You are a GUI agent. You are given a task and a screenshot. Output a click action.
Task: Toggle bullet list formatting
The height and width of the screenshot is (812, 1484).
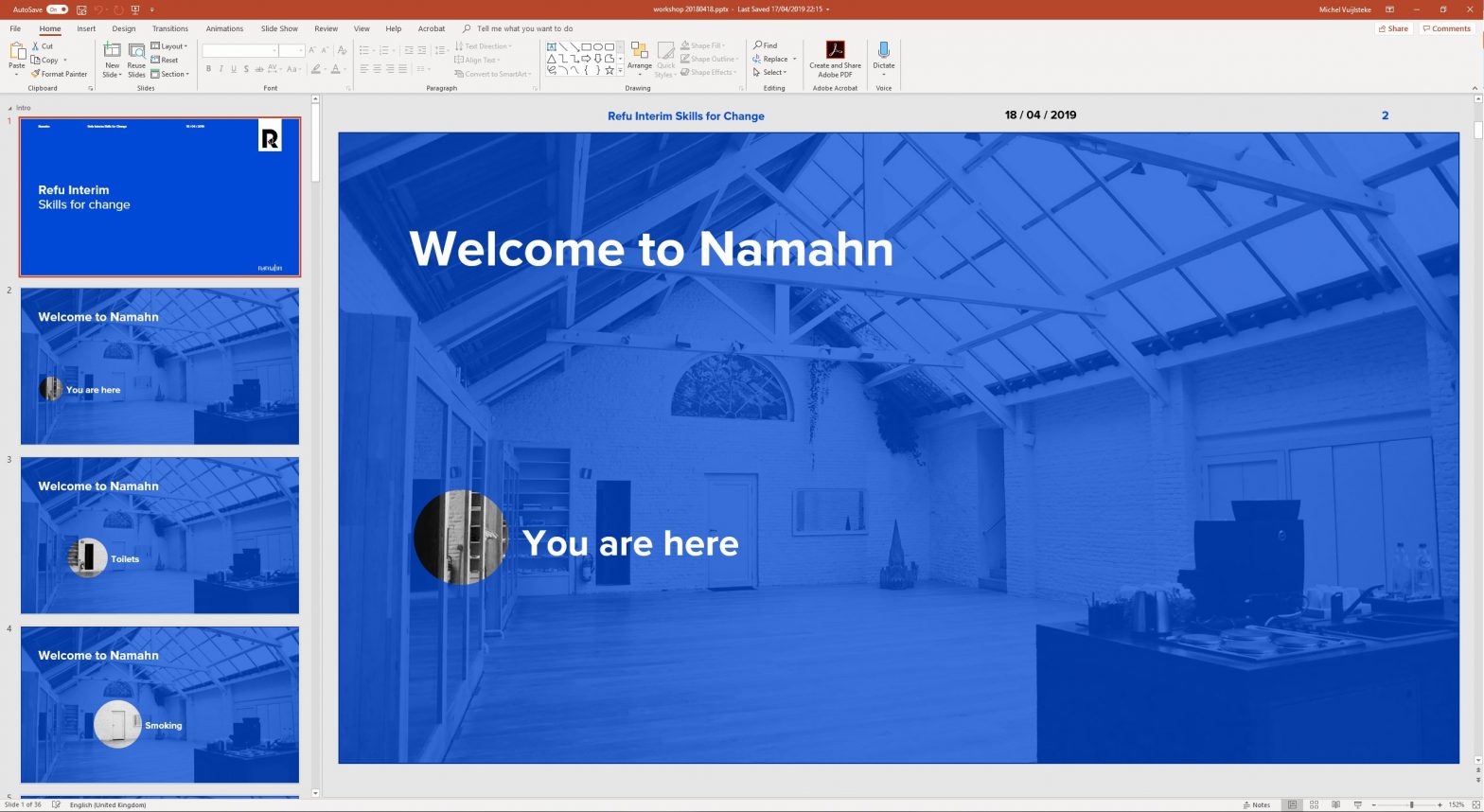tap(363, 50)
